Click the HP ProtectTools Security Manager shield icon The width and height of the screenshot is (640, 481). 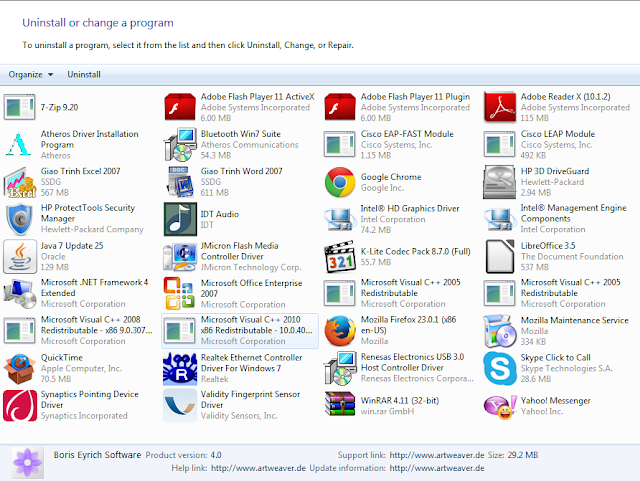tap(19, 219)
